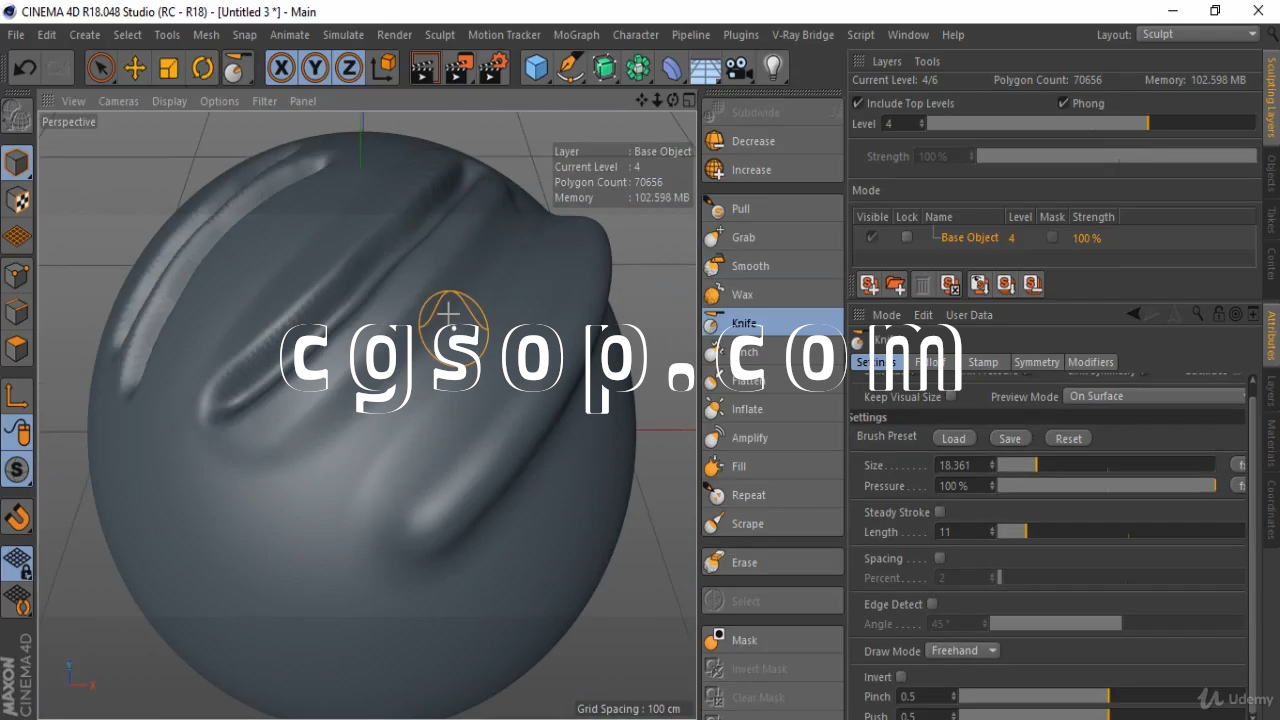1280x720 pixels.
Task: Enable Keep Visual Size checkbox
Action: click(951, 396)
